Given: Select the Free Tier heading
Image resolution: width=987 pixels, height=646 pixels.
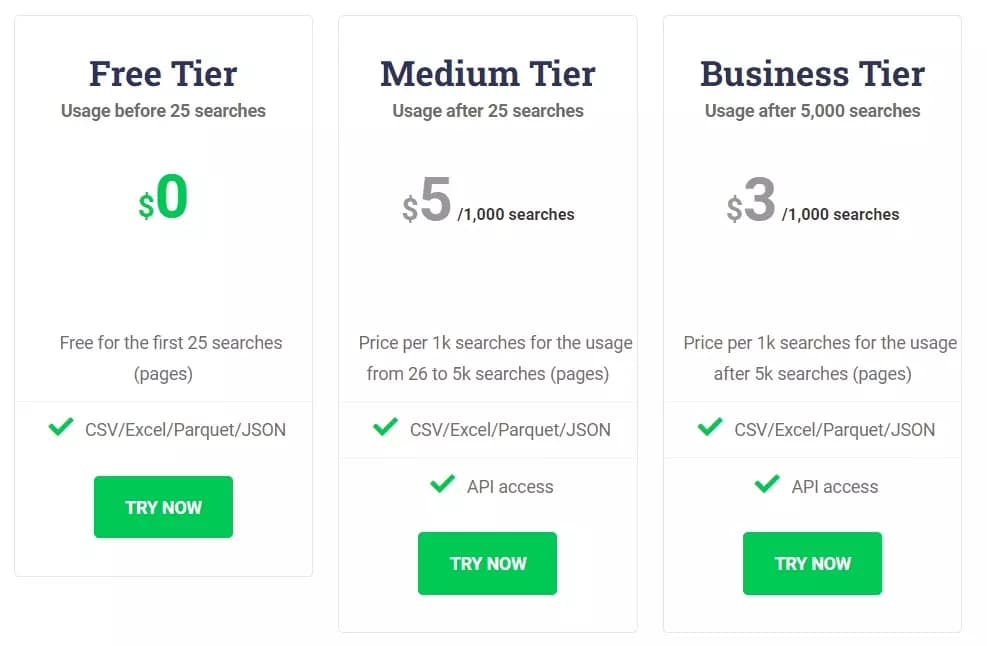Looking at the screenshot, I should [163, 72].
